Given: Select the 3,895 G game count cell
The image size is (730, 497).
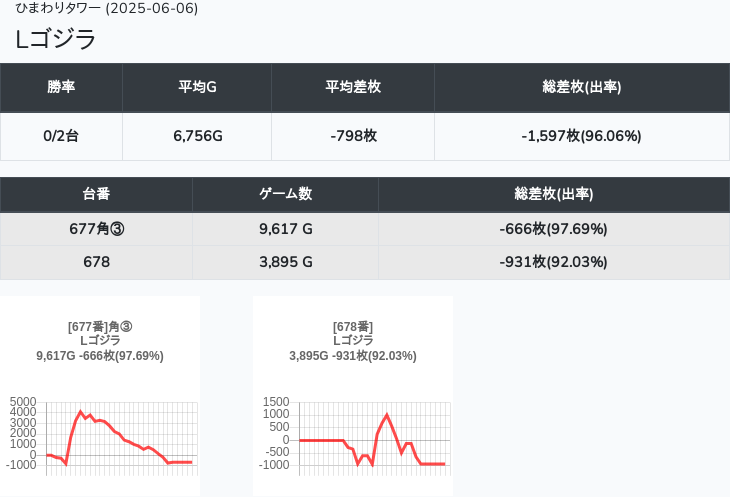Looking at the screenshot, I should click(285, 262).
